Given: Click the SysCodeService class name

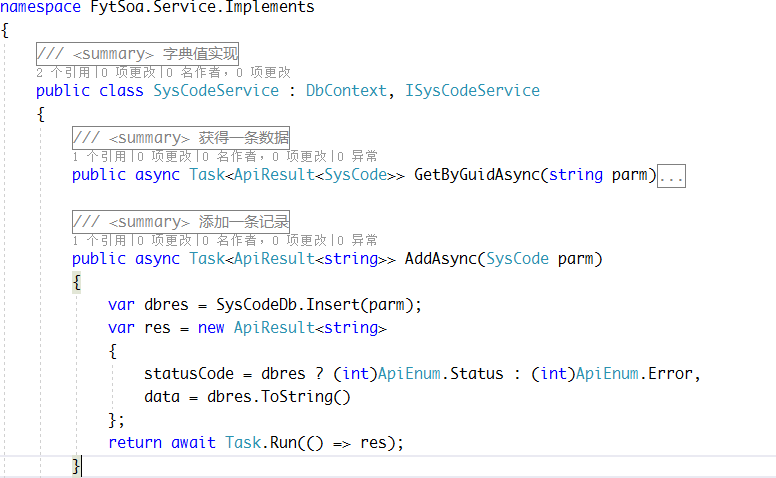Looking at the screenshot, I should pos(216,91).
